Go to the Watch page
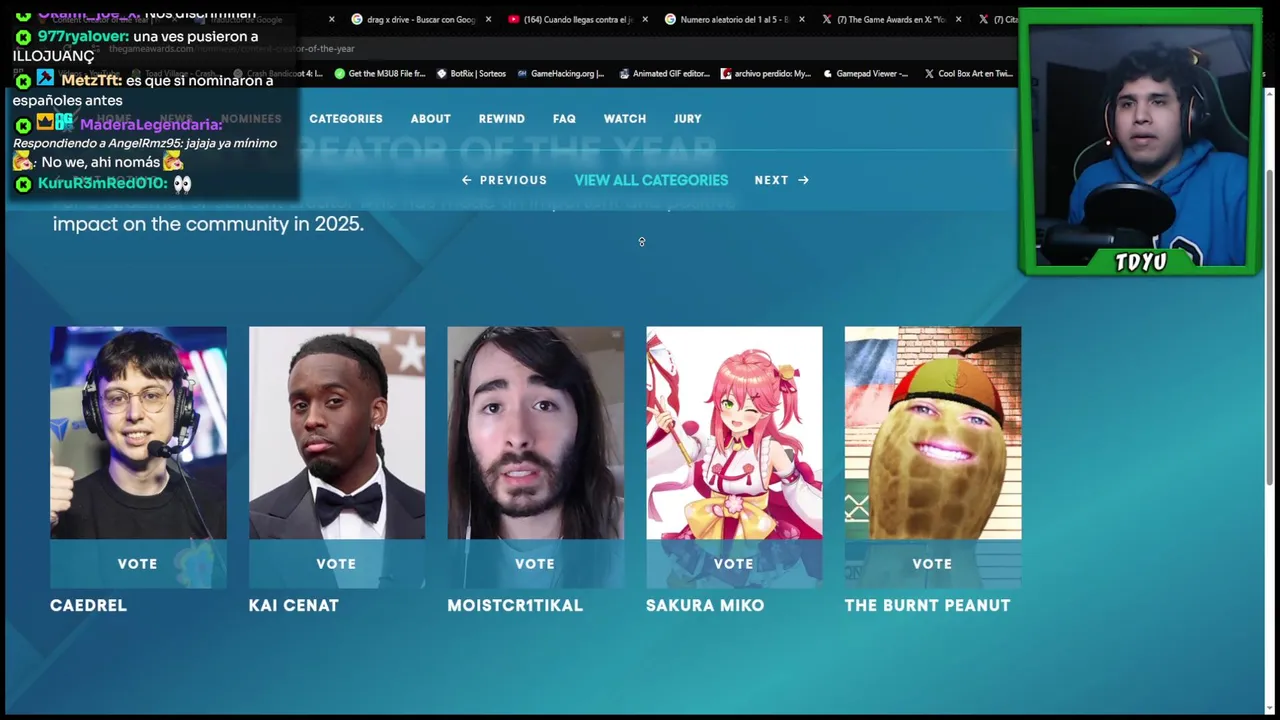Viewport: 1280px width, 720px height. [x=625, y=119]
